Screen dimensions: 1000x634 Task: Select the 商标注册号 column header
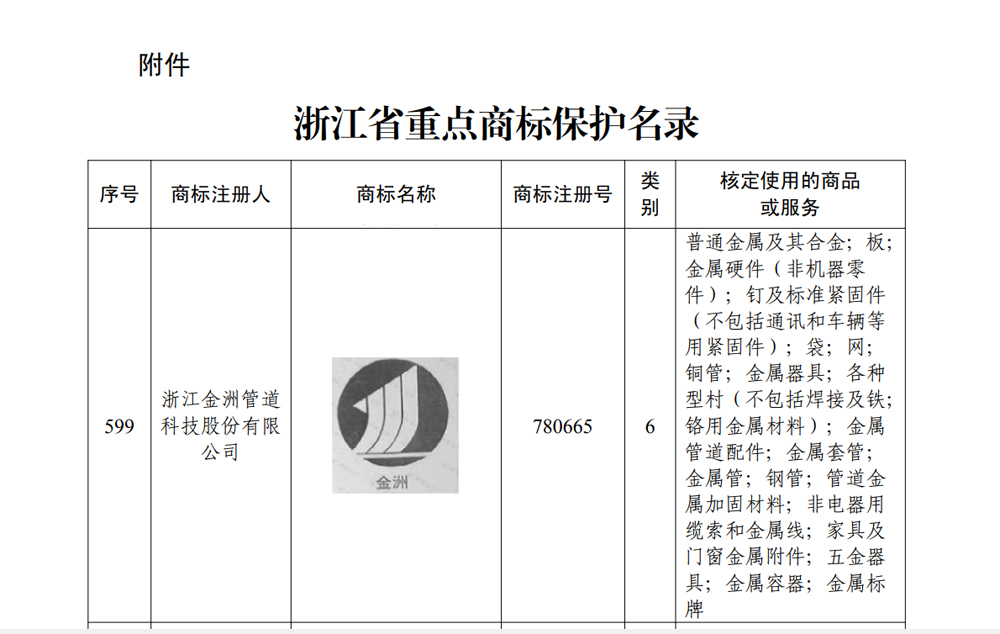click(562, 195)
